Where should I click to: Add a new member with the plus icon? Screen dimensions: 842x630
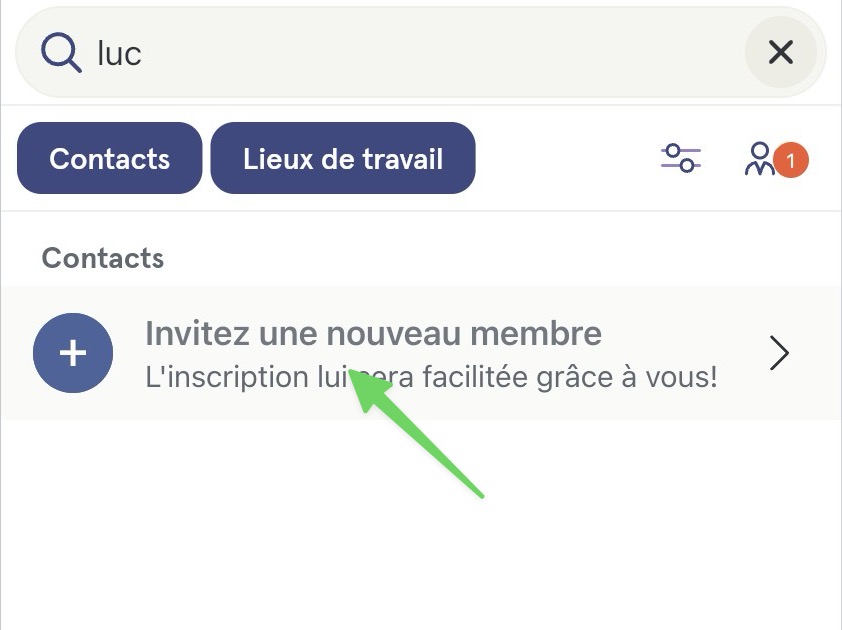(73, 353)
